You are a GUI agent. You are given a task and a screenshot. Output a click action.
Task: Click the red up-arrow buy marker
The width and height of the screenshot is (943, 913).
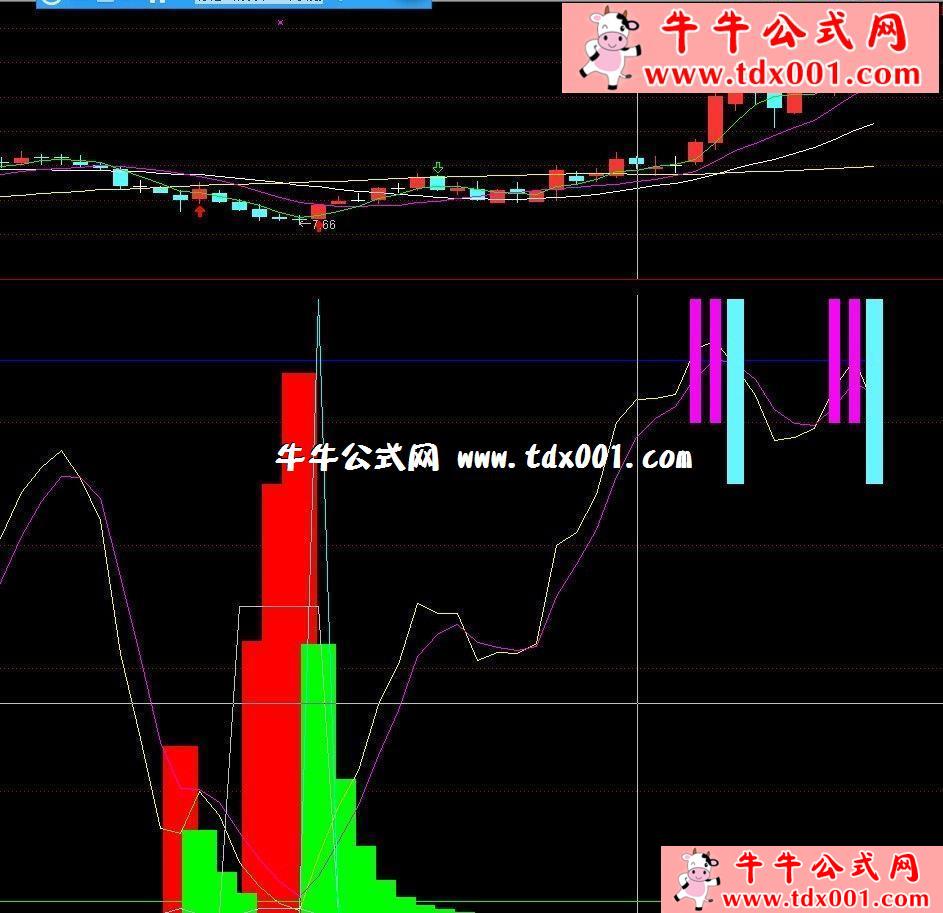[200, 210]
